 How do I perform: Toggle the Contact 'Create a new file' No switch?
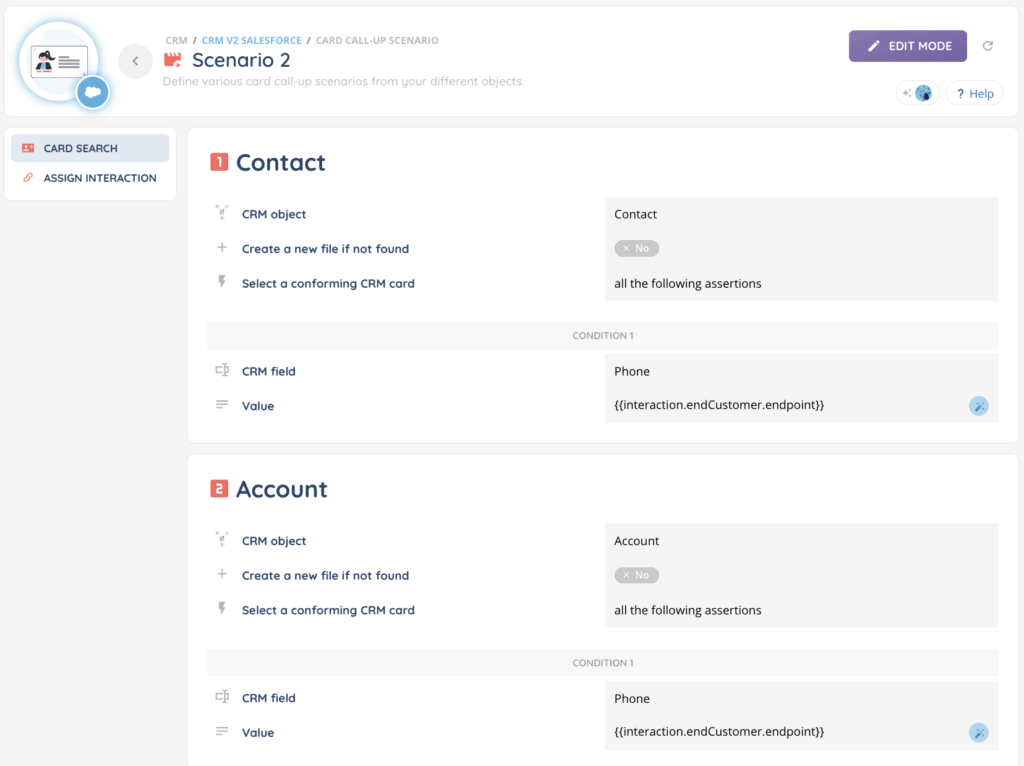click(636, 248)
